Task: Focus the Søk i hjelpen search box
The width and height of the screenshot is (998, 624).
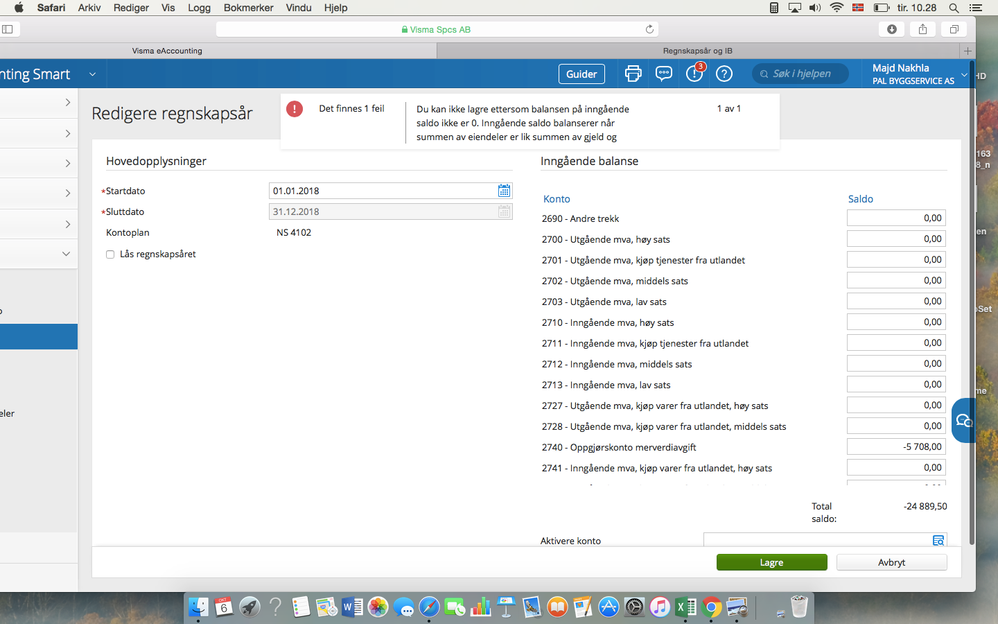Action: (x=800, y=74)
